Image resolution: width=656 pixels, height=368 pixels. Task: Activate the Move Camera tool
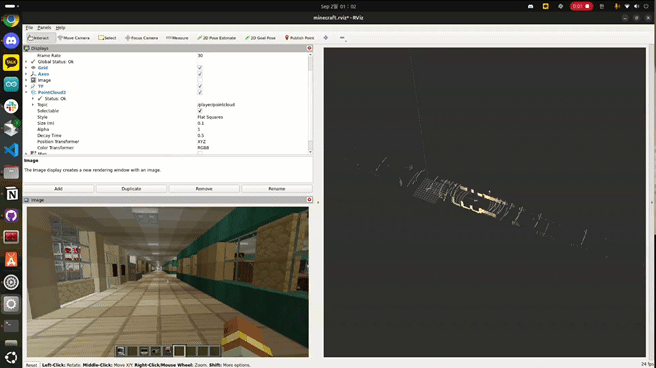[x=74, y=38]
